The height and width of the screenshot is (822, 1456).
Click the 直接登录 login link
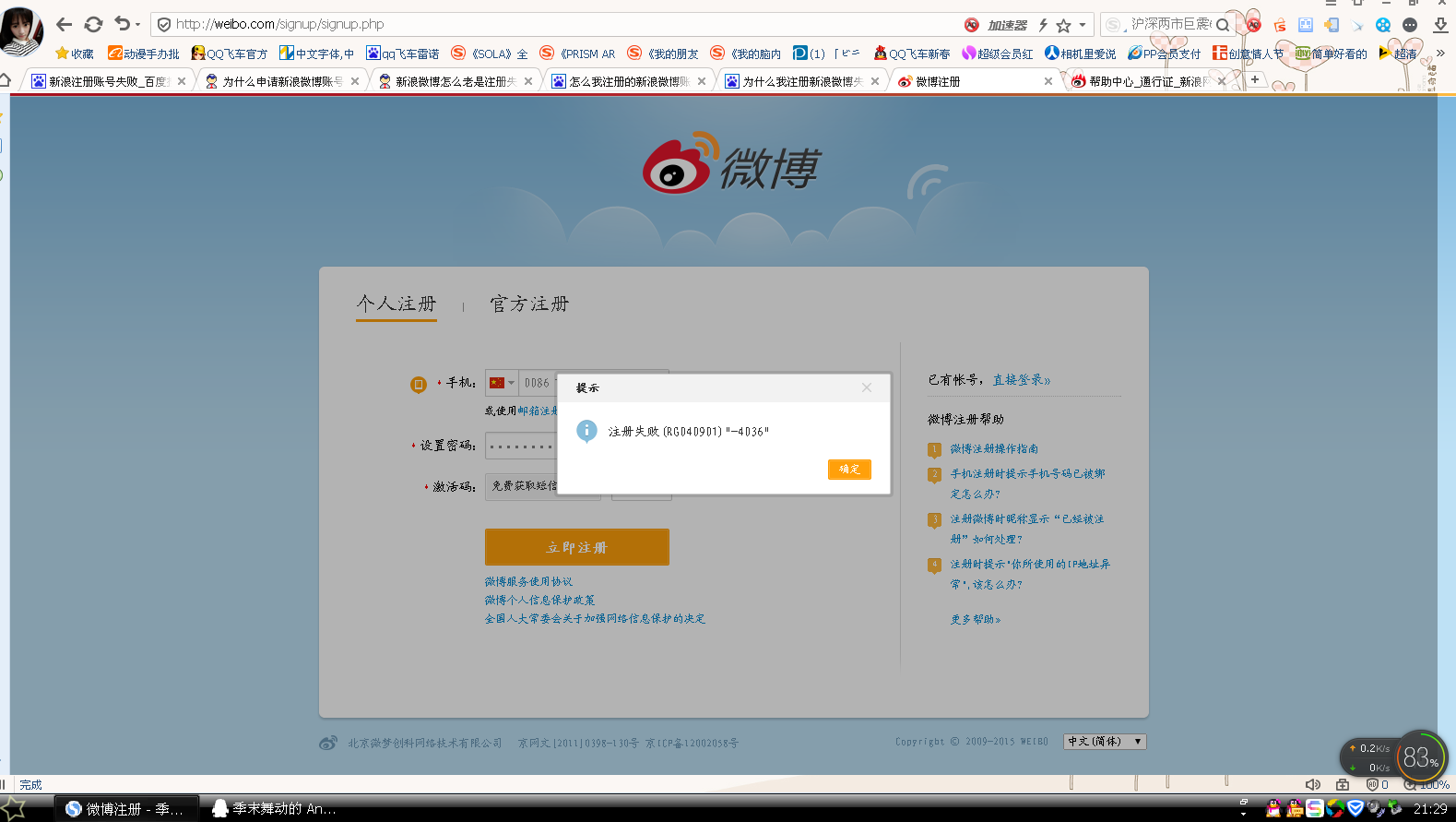(1022, 380)
